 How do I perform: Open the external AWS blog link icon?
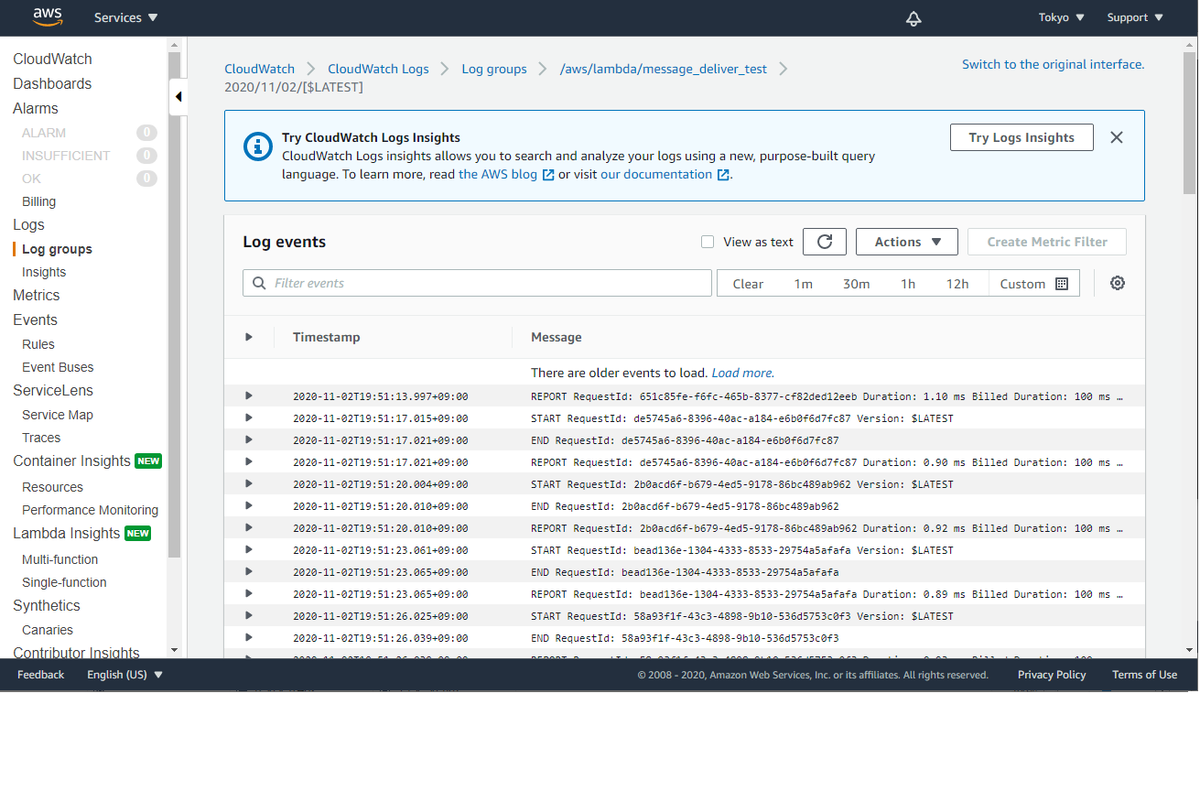(548, 175)
